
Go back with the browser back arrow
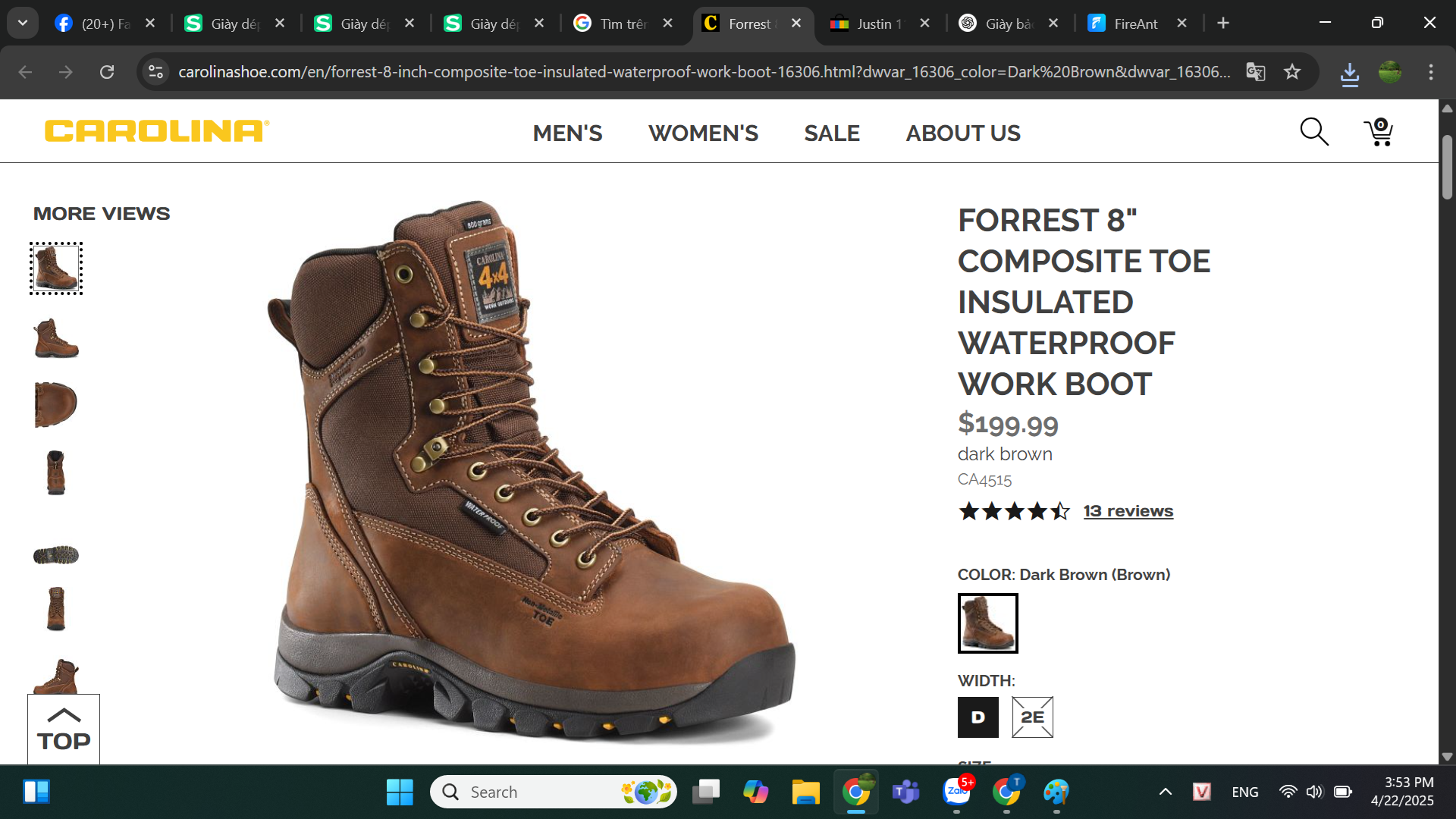[25, 72]
